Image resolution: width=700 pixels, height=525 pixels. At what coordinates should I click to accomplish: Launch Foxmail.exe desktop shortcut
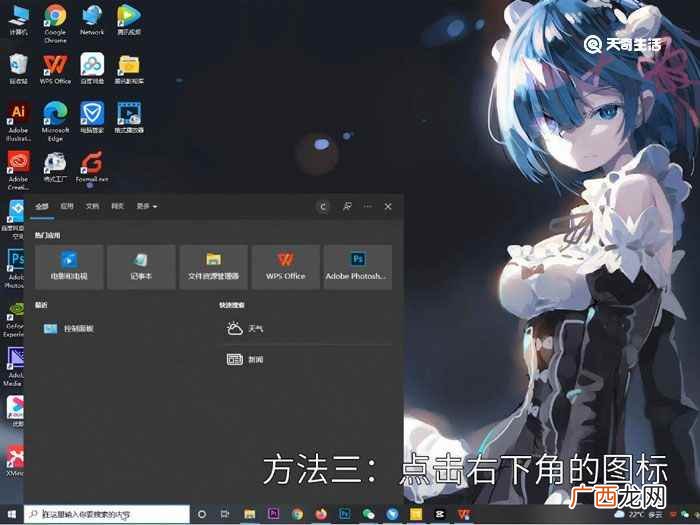tap(92, 167)
